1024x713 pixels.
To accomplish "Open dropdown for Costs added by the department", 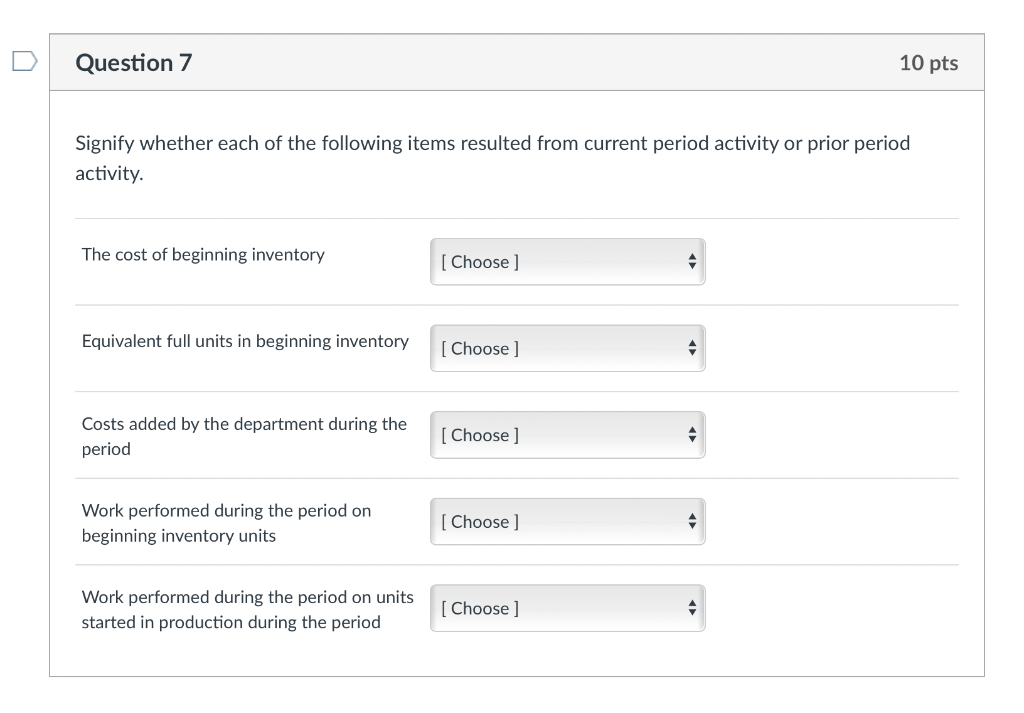I will 567,435.
